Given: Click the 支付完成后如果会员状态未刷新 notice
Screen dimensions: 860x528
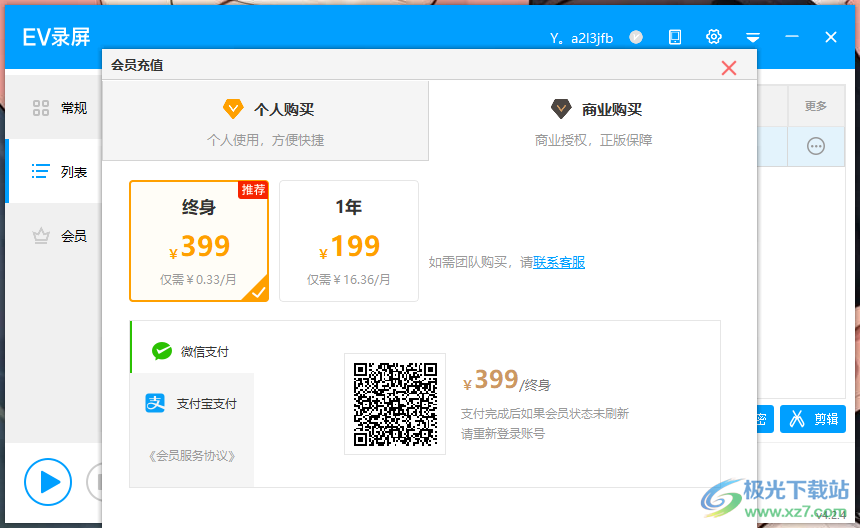Looking at the screenshot, I should point(545,413).
